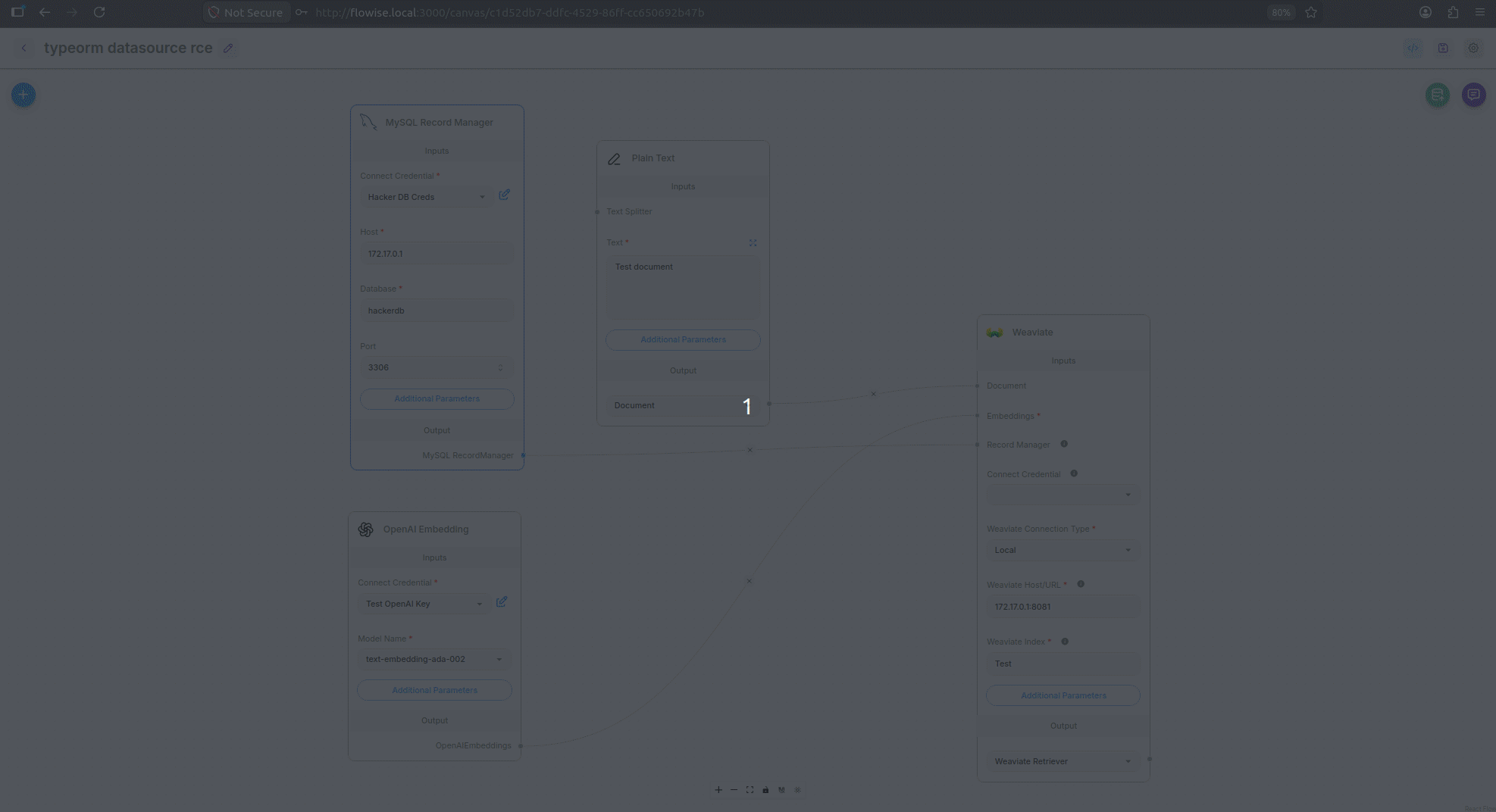Edit Test OpenAI Key credential
The width and height of the screenshot is (1496, 812).
(502, 601)
